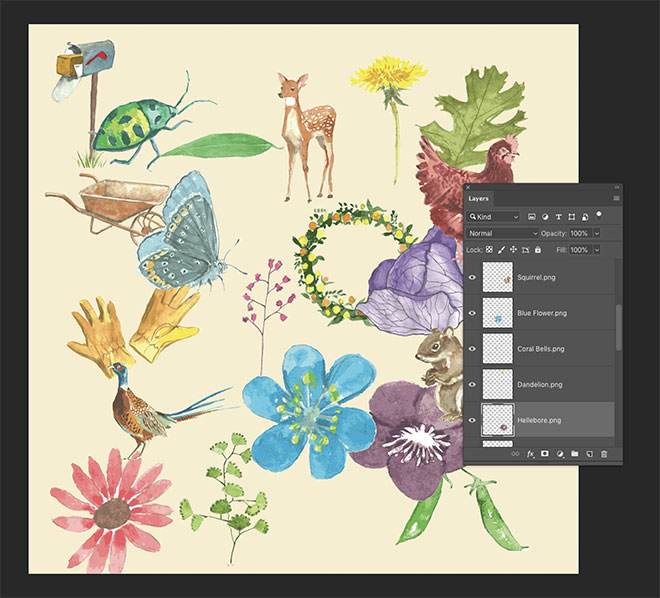
Task: Hide the Blue Flower.png layer
Action: pyautogui.click(x=472, y=313)
